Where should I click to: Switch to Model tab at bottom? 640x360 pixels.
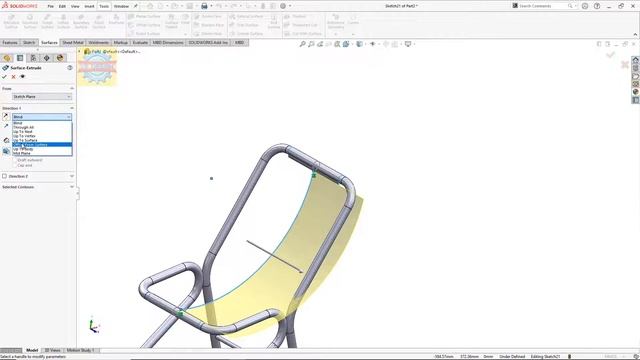(x=32, y=350)
